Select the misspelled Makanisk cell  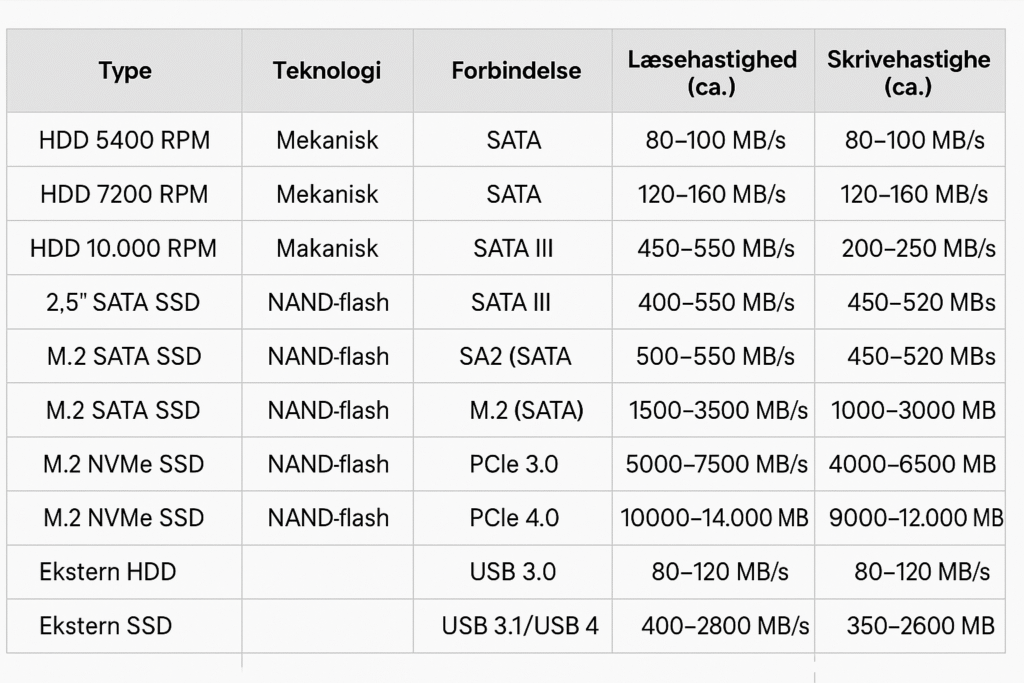[x=327, y=248]
